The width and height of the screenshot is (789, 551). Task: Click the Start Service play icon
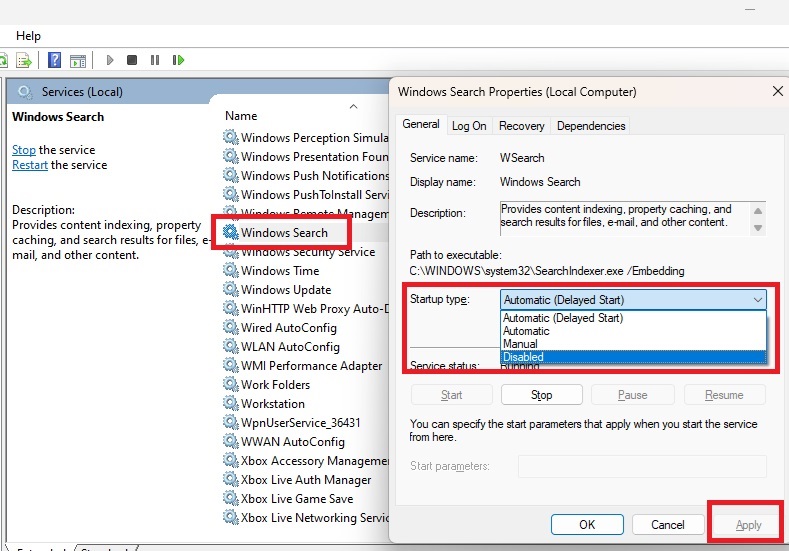pyautogui.click(x=110, y=60)
